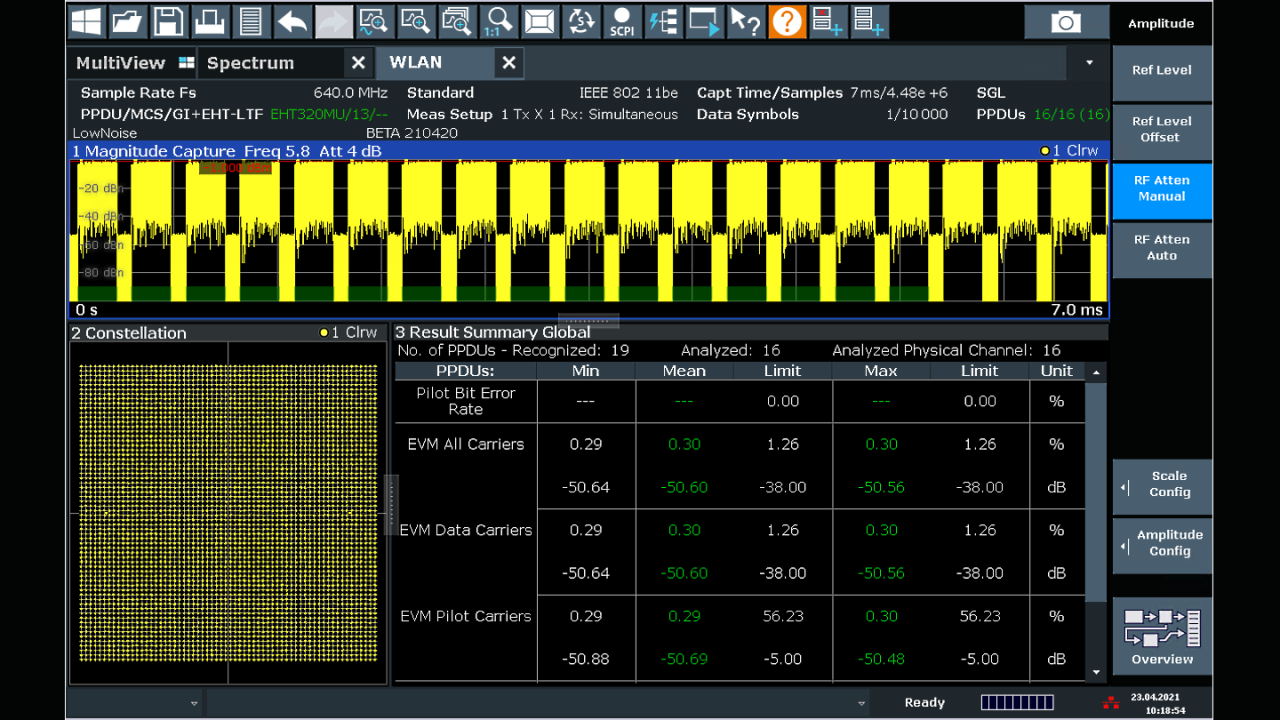Click the EHT320MU/13/-- PPDU setting
The height and width of the screenshot is (720, 1280).
tap(328, 114)
